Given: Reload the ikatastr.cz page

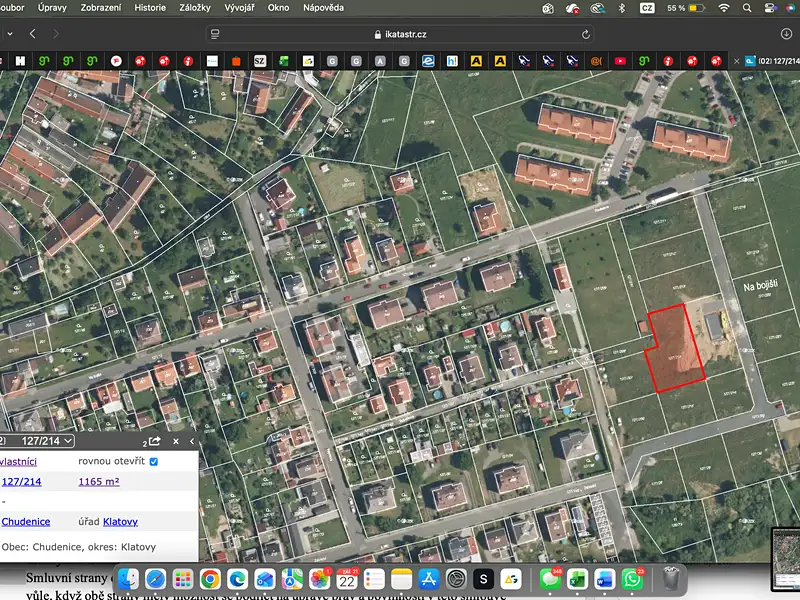Looking at the screenshot, I should pyautogui.click(x=586, y=34).
